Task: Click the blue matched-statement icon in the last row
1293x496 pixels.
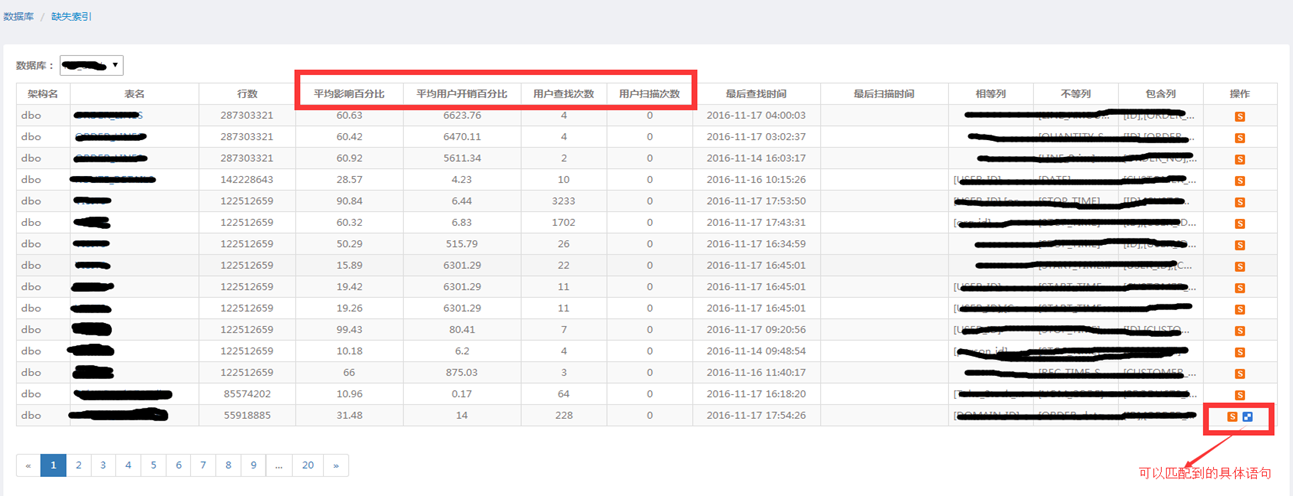Action: (1247, 416)
